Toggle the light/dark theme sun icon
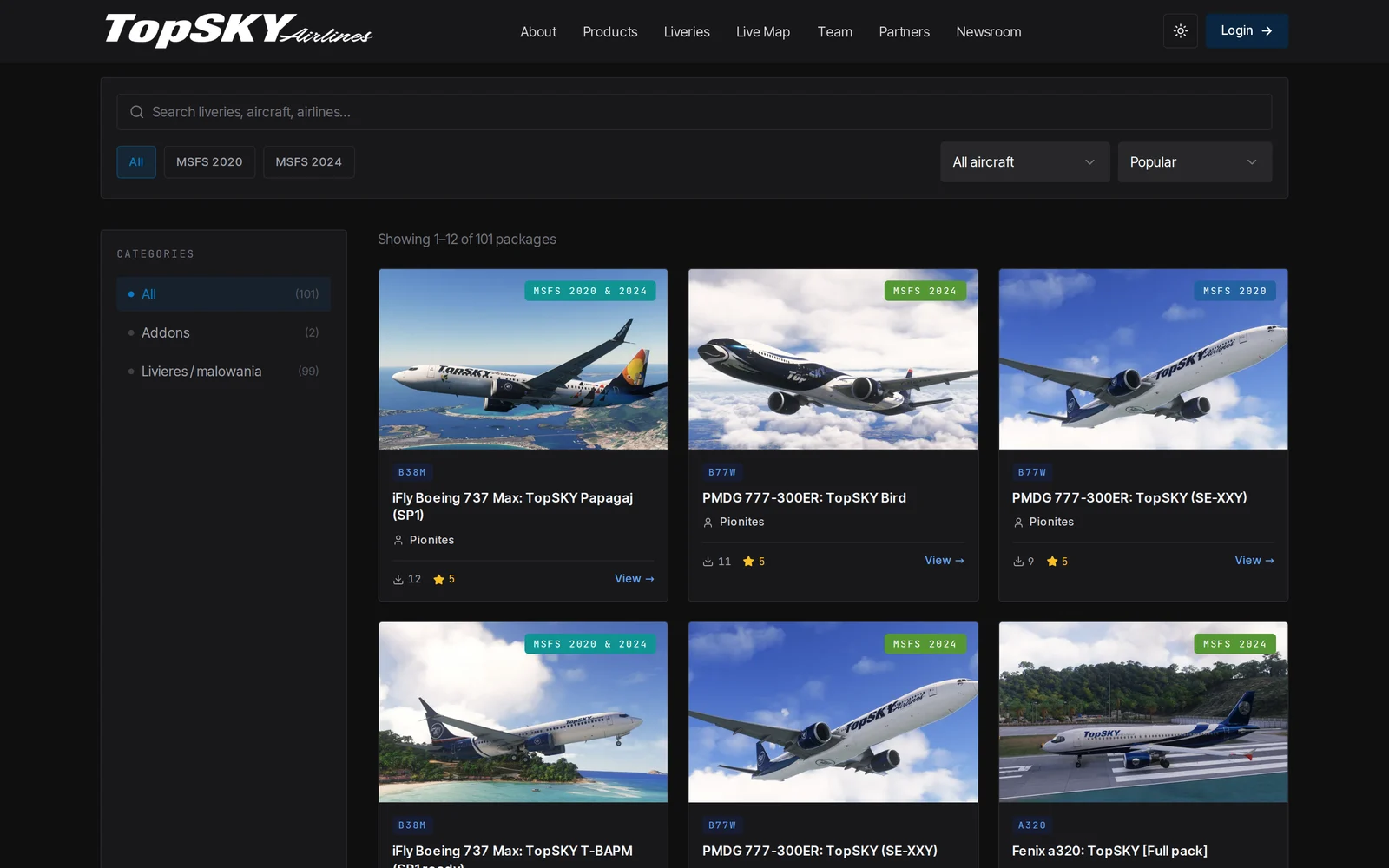The width and height of the screenshot is (1389, 868). point(1180,31)
